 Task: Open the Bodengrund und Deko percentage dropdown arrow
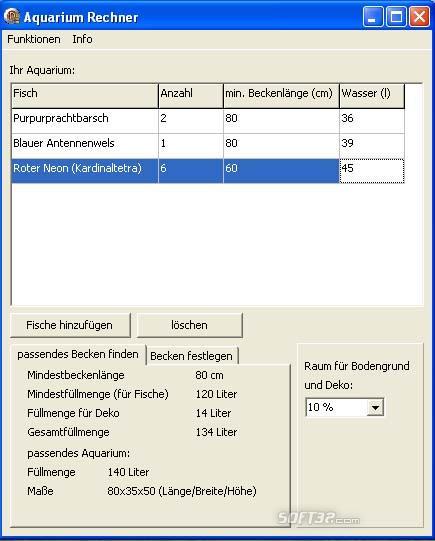[375, 407]
